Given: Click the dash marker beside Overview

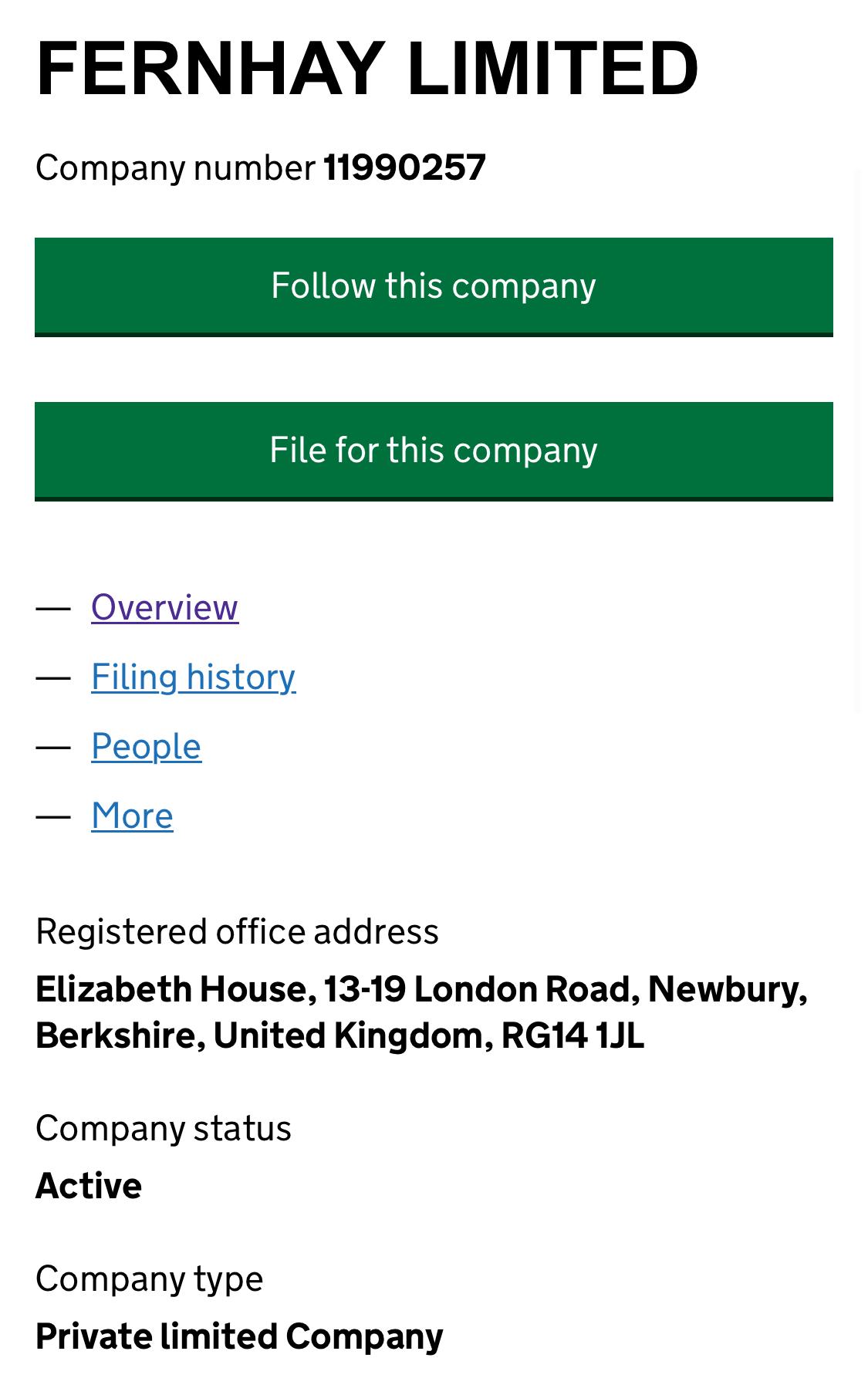Looking at the screenshot, I should (x=53, y=609).
